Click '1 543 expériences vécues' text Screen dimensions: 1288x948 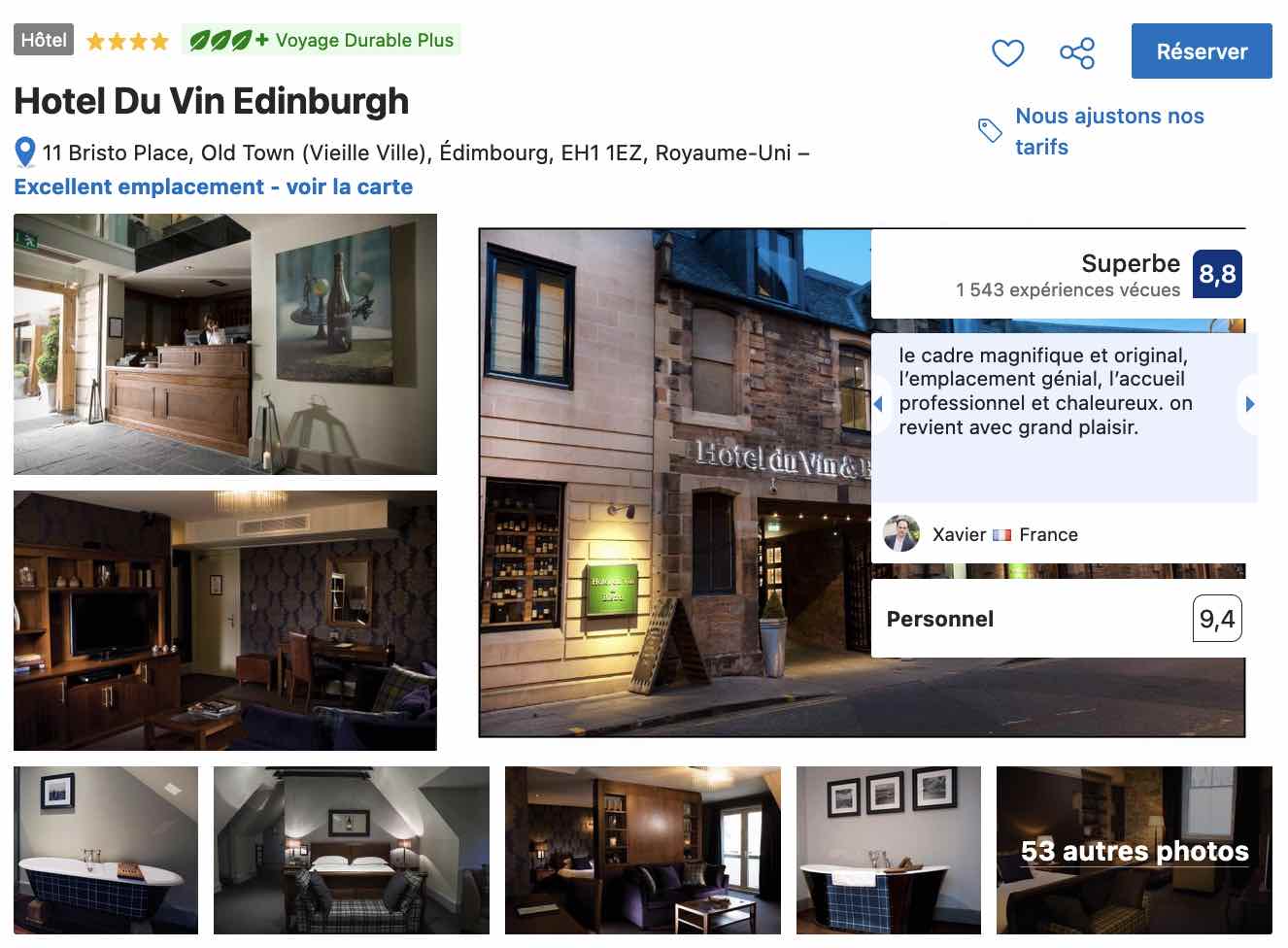coord(1068,289)
